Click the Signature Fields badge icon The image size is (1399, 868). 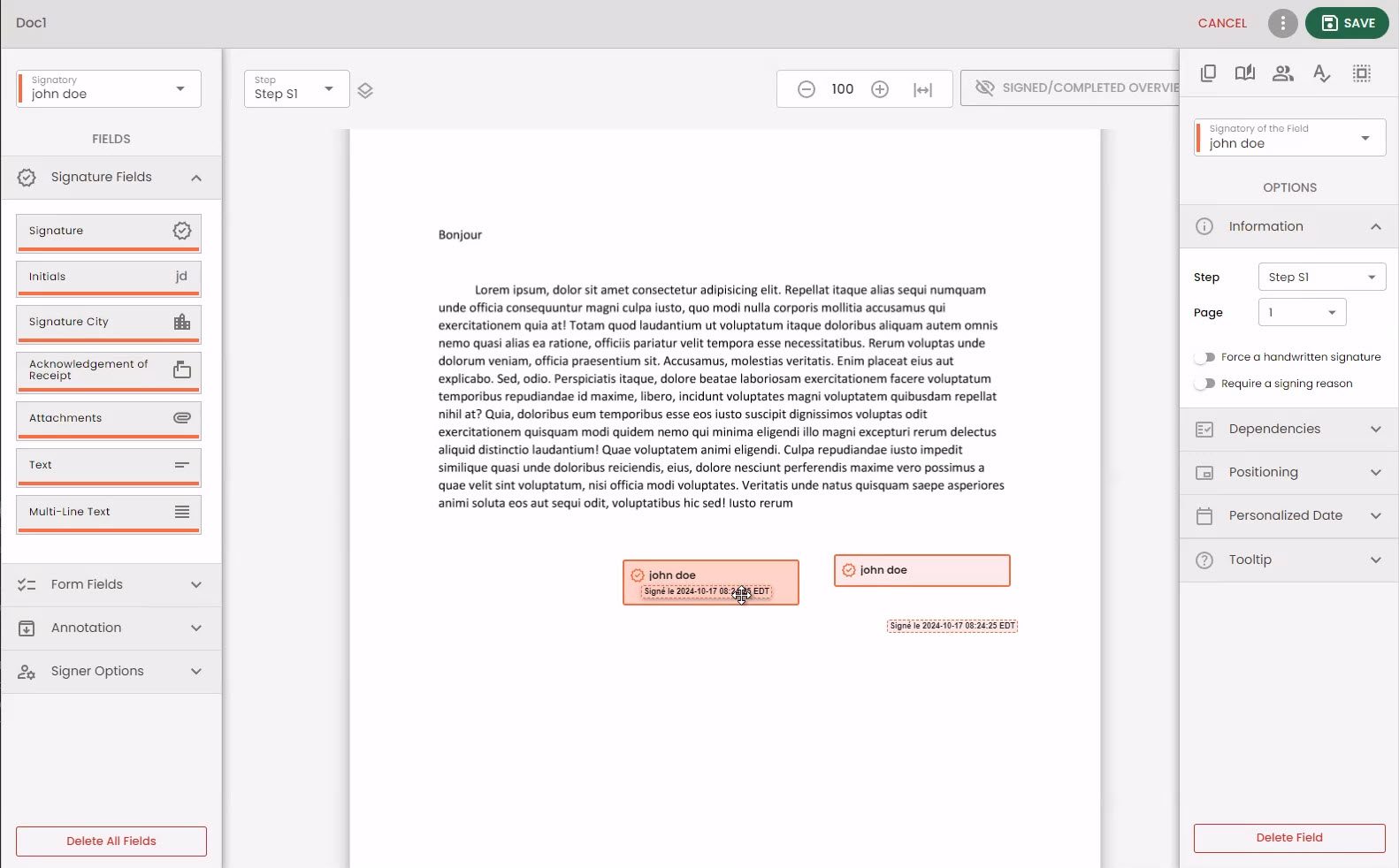27,178
